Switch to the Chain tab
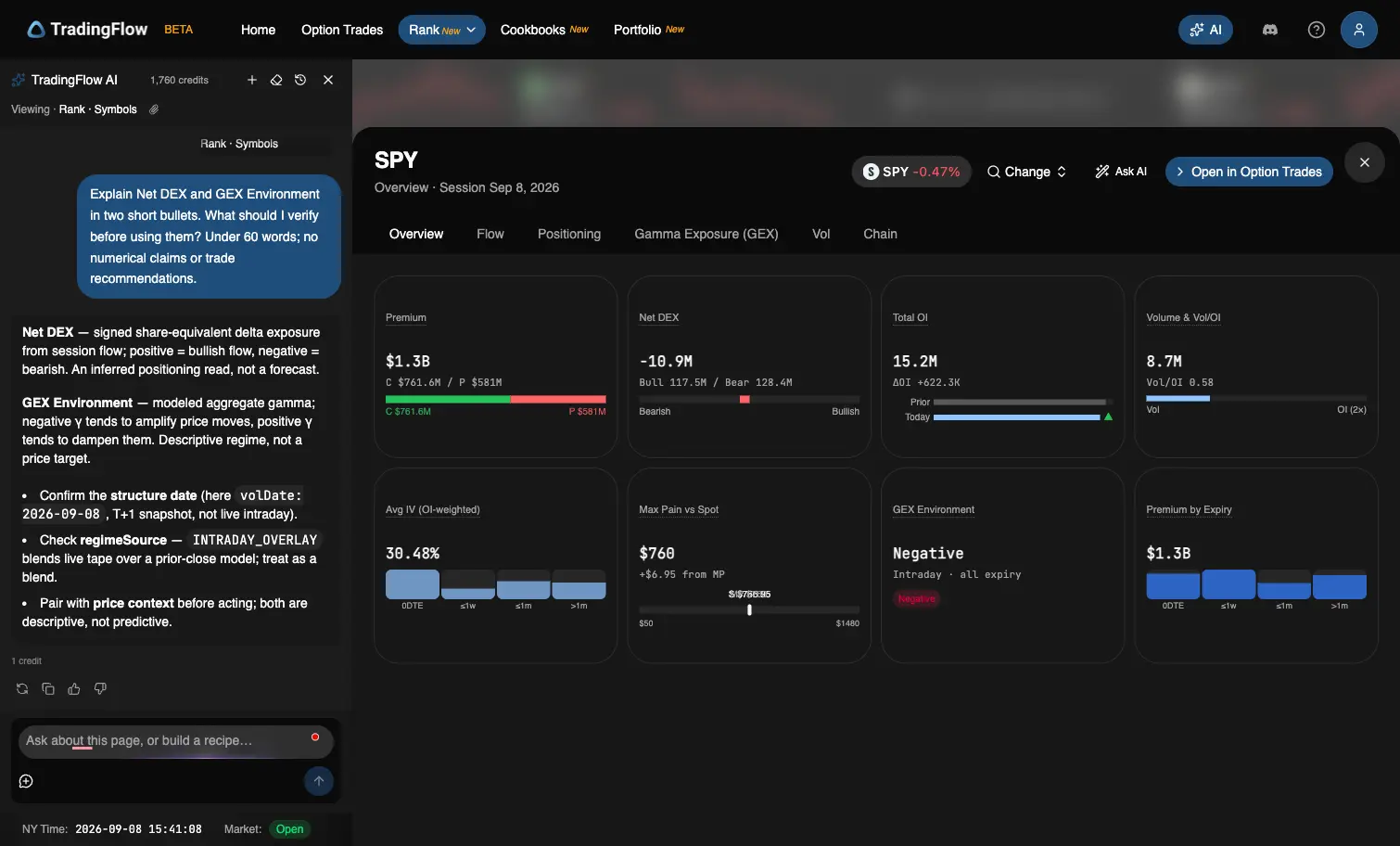 coord(880,234)
